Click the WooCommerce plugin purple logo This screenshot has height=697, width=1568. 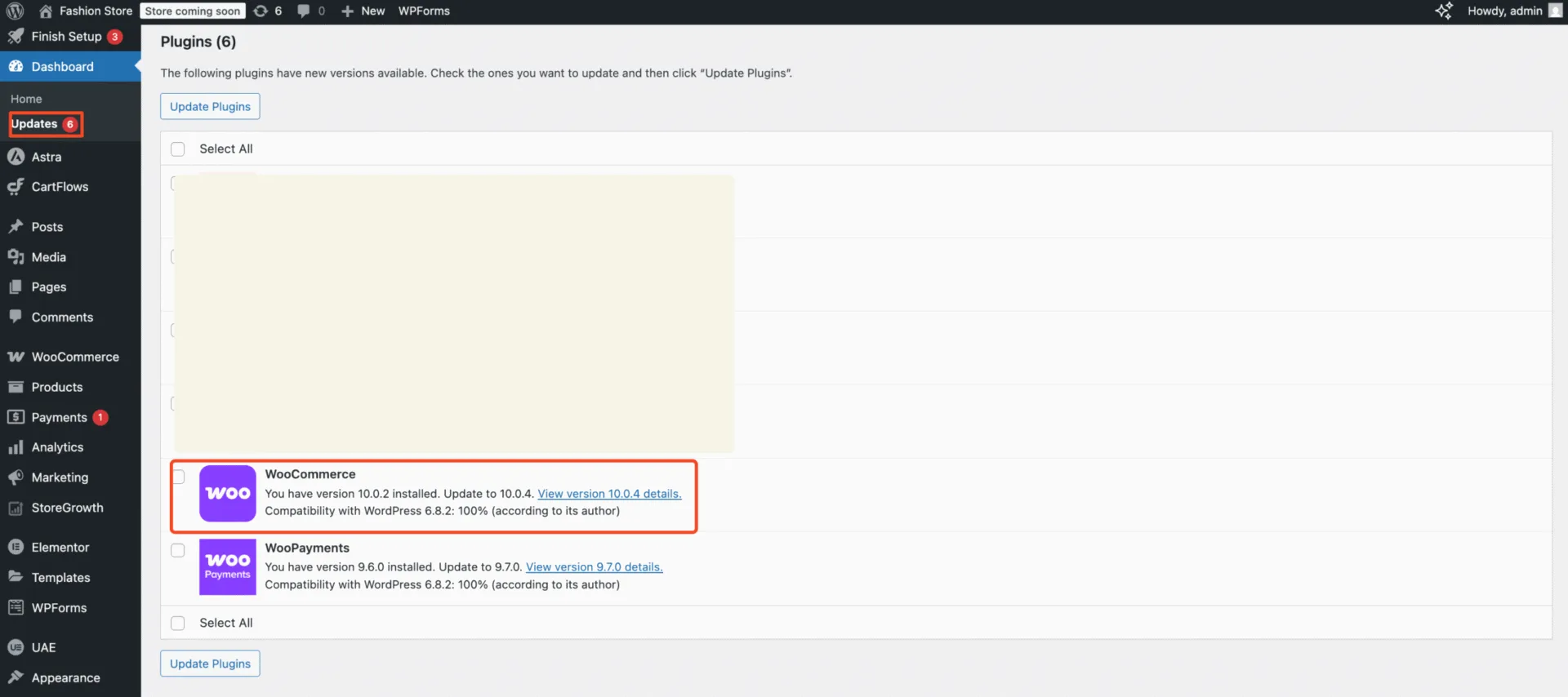228,494
